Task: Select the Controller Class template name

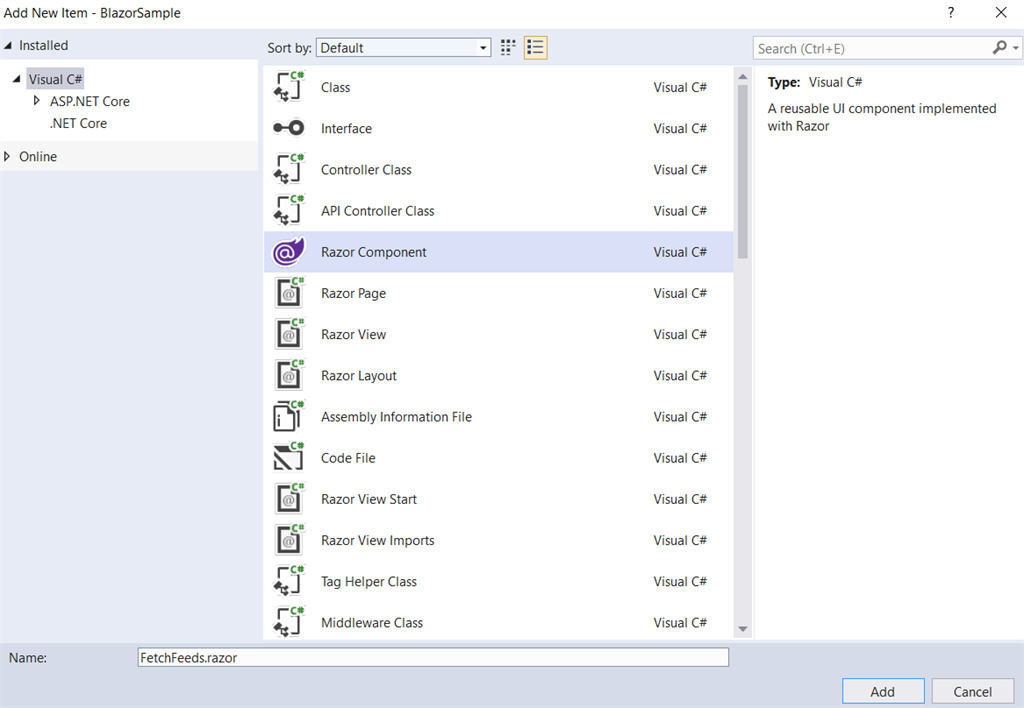Action: coord(366,170)
